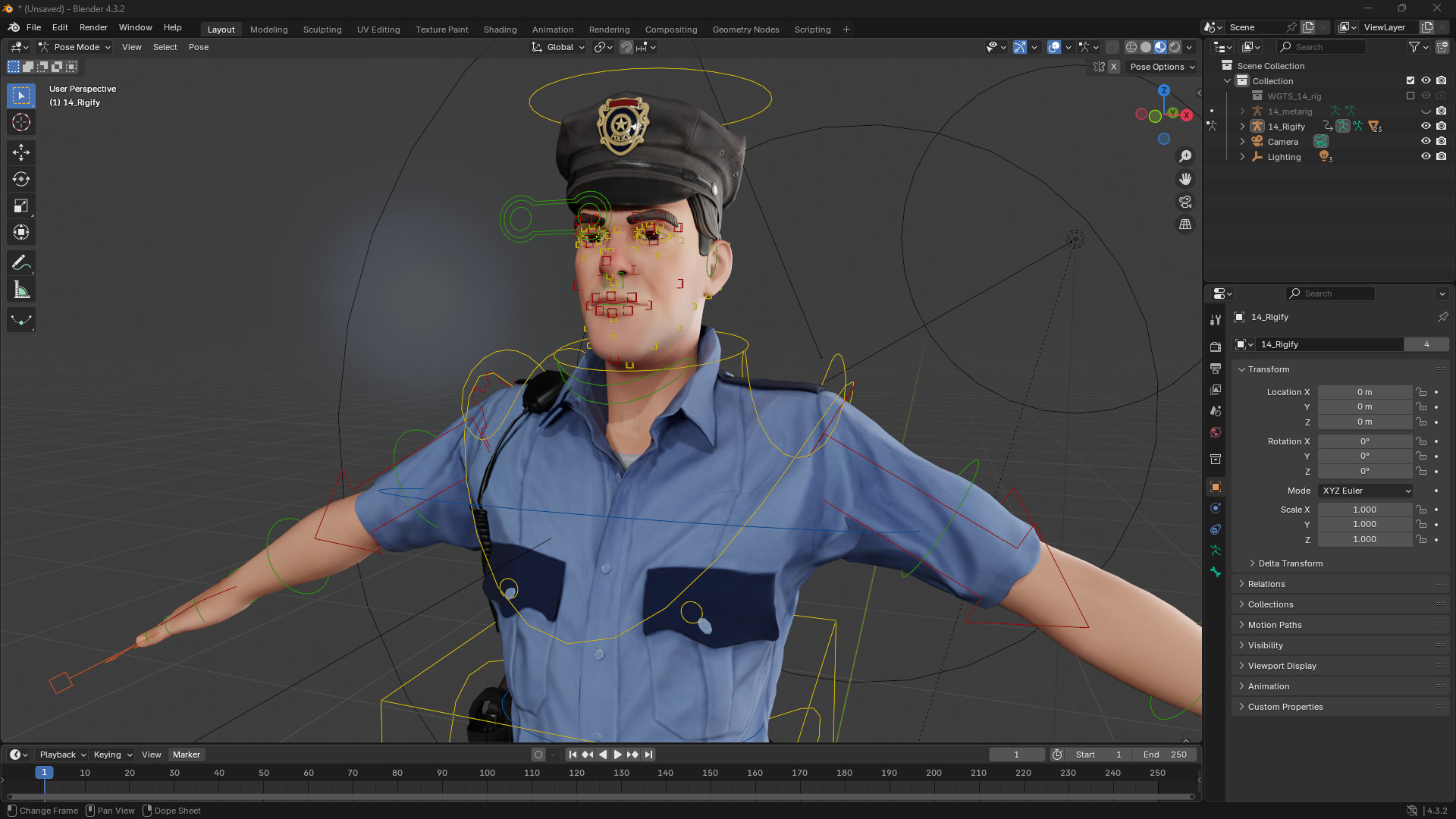Toggle lock for Location X
Screen dimensions: 1456x819
click(1422, 392)
